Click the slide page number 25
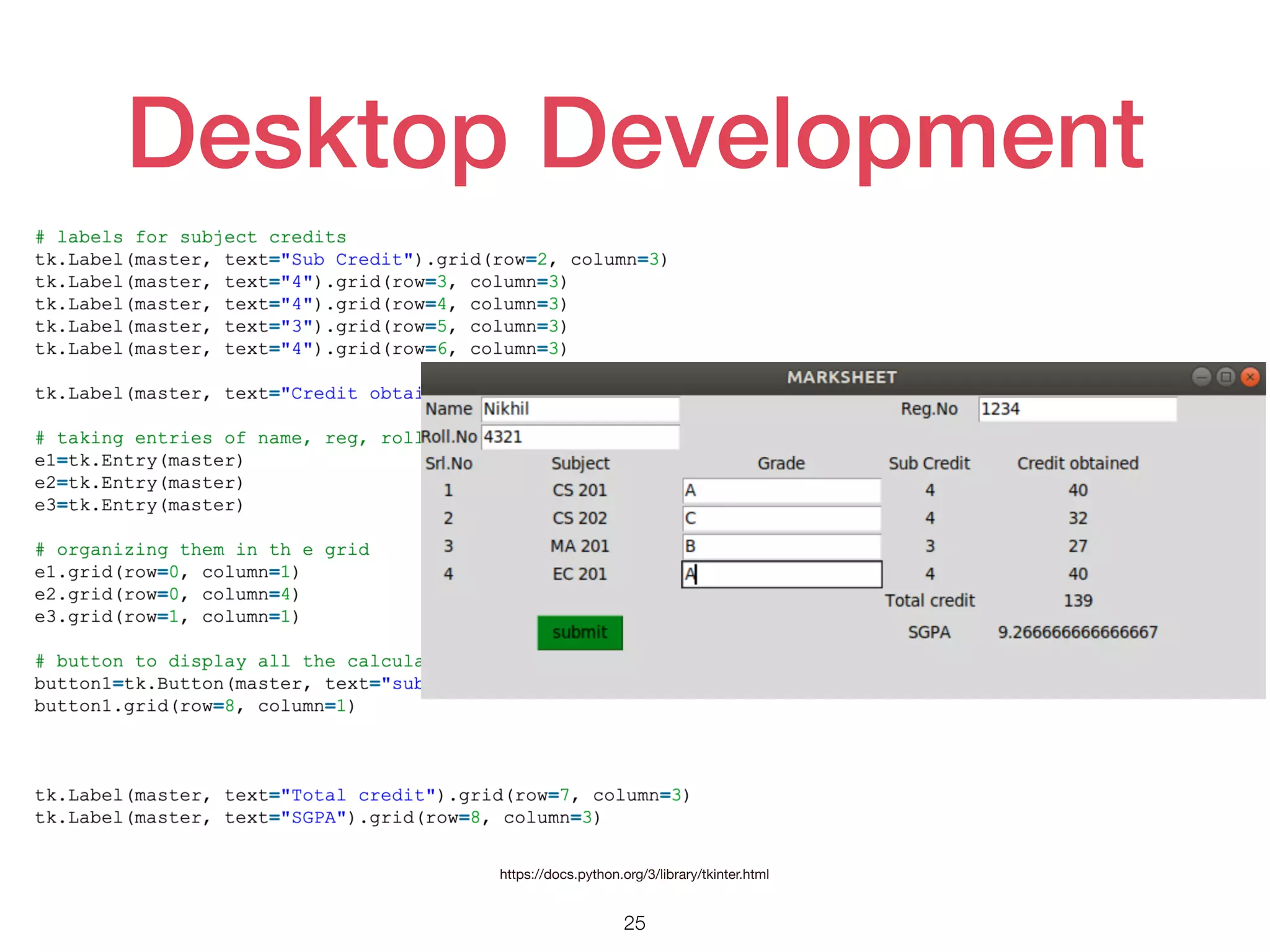Screen dimensions: 1270x952 click(634, 923)
